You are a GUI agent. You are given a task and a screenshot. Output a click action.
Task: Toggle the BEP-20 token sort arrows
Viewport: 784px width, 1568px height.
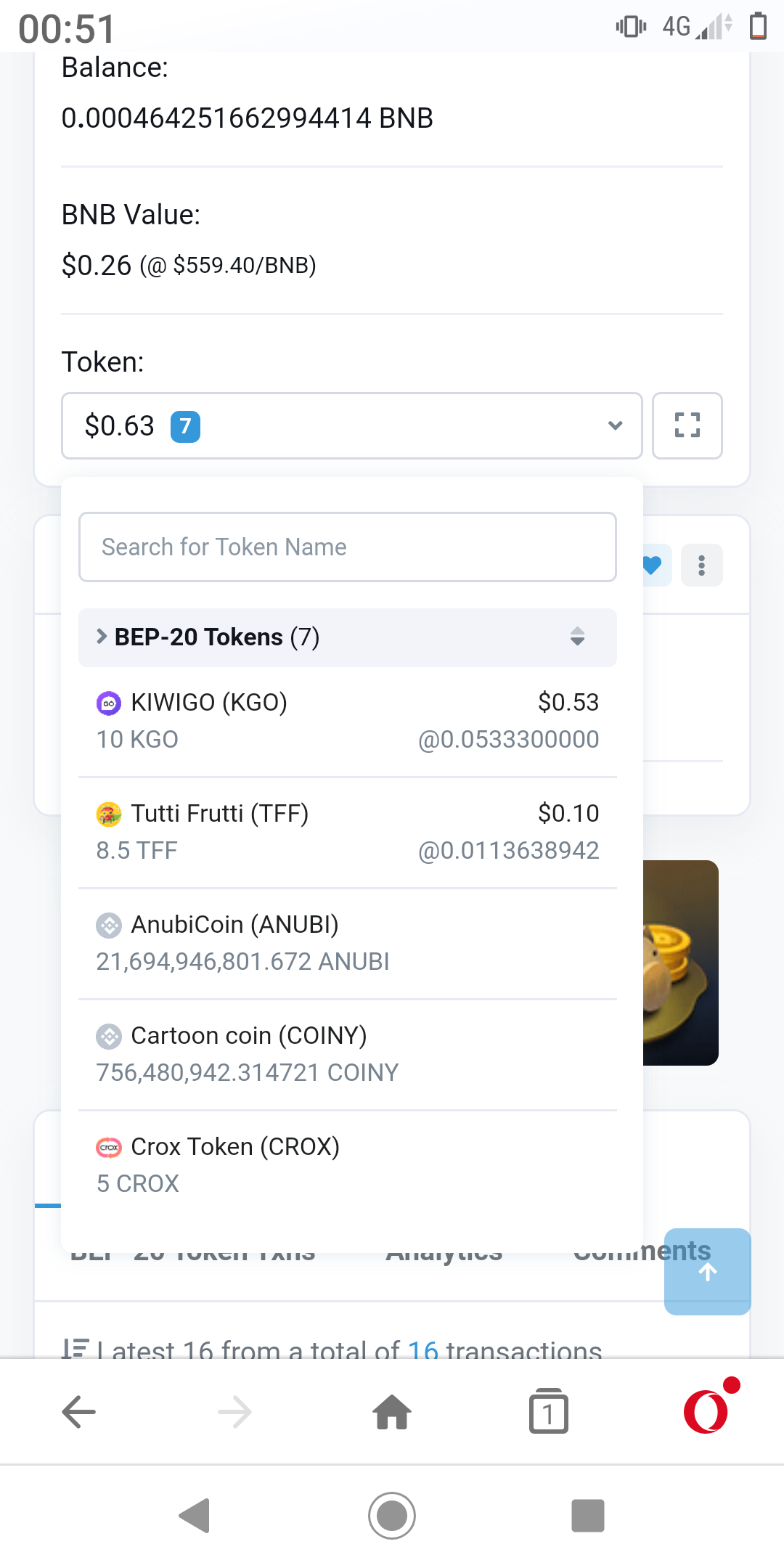pos(578,637)
